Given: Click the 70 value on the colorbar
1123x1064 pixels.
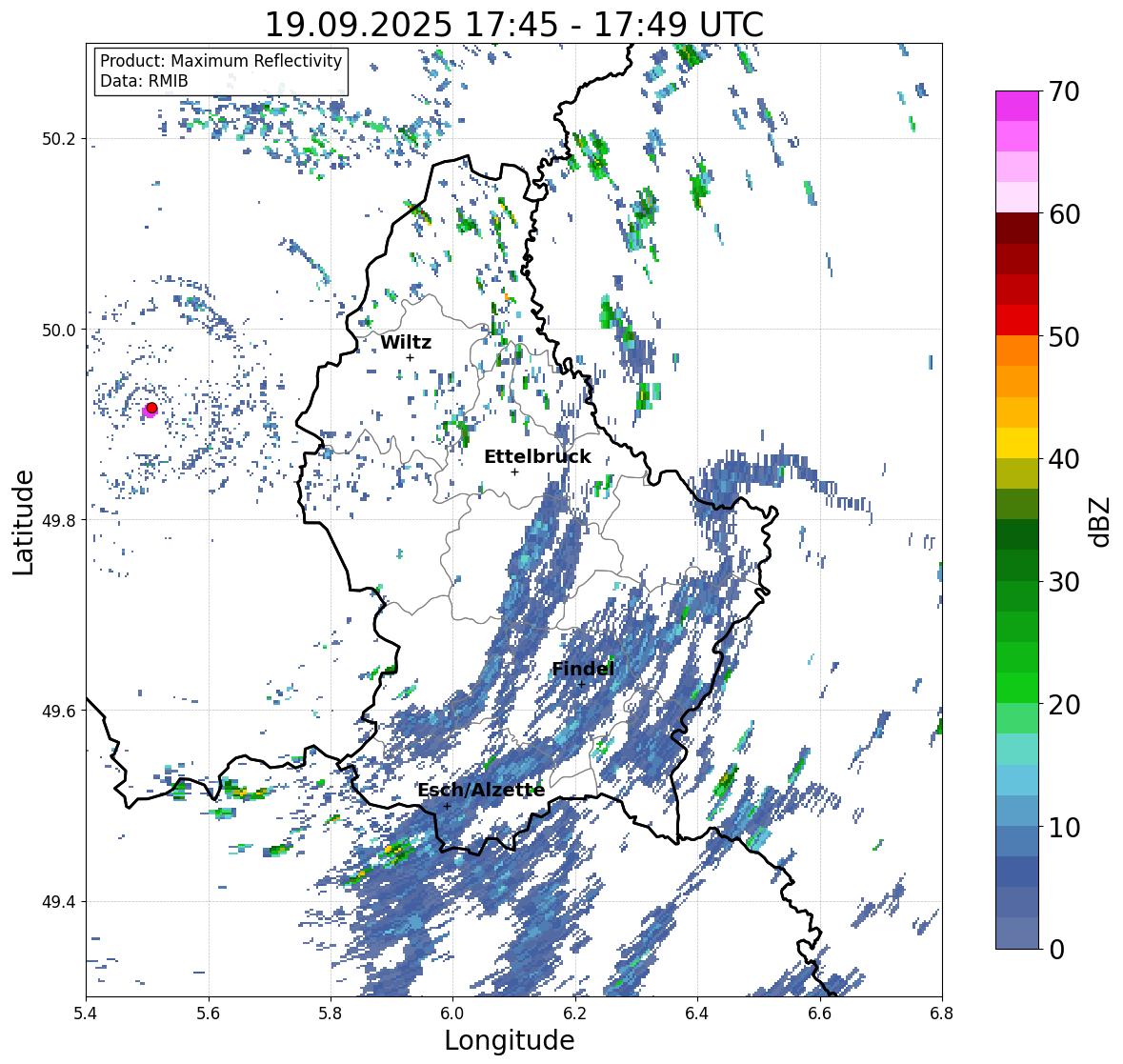Looking at the screenshot, I should tap(1063, 91).
